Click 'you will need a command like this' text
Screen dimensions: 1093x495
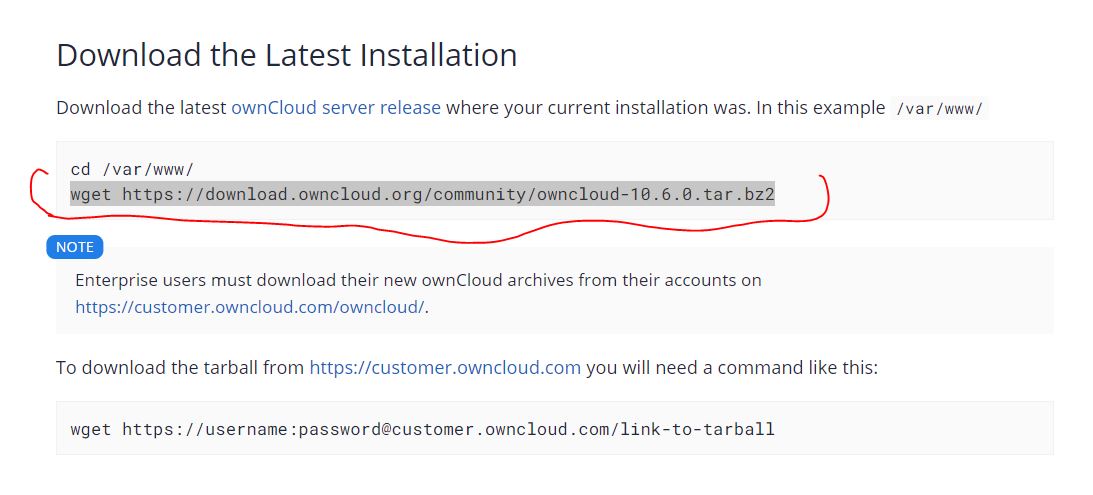click(x=732, y=367)
